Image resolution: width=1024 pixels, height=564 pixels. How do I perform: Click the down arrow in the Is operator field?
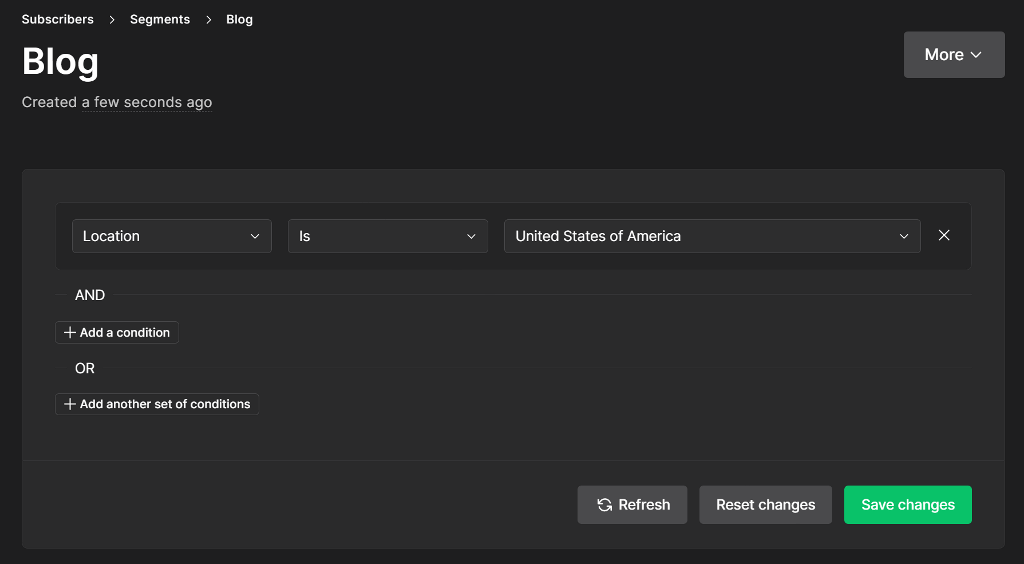471,237
